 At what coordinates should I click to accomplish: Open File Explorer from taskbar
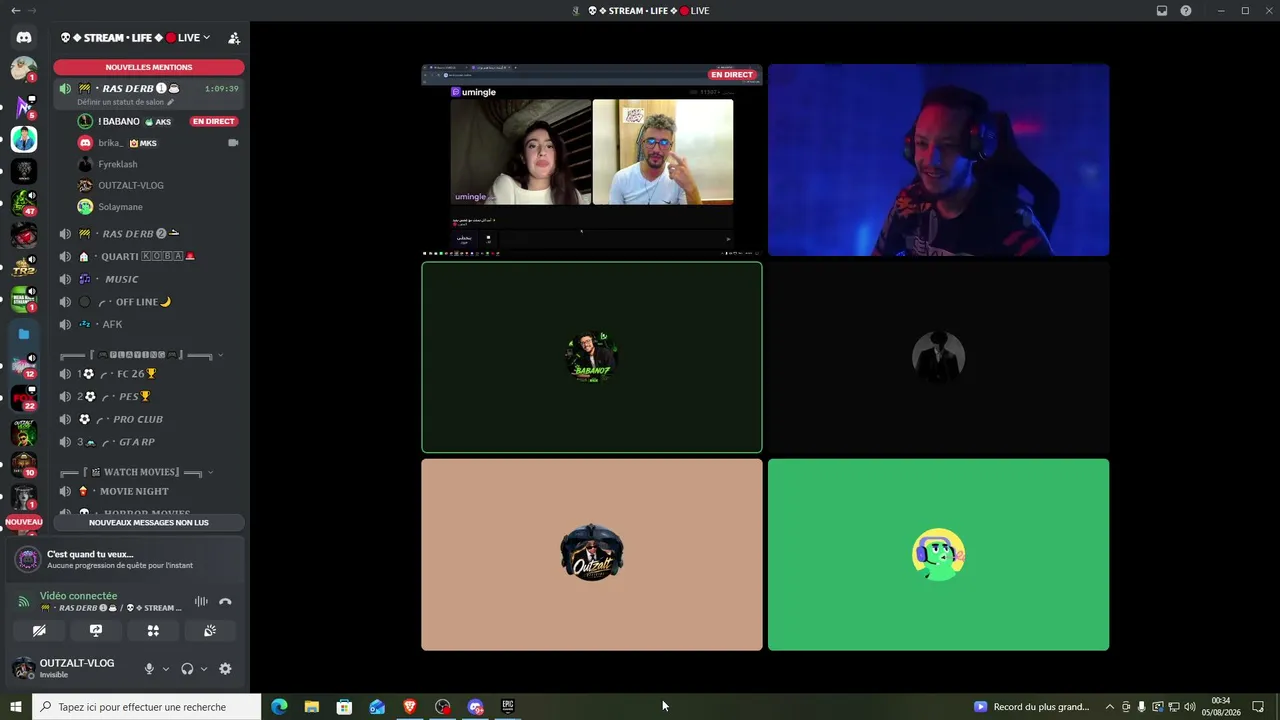pyautogui.click(x=312, y=707)
